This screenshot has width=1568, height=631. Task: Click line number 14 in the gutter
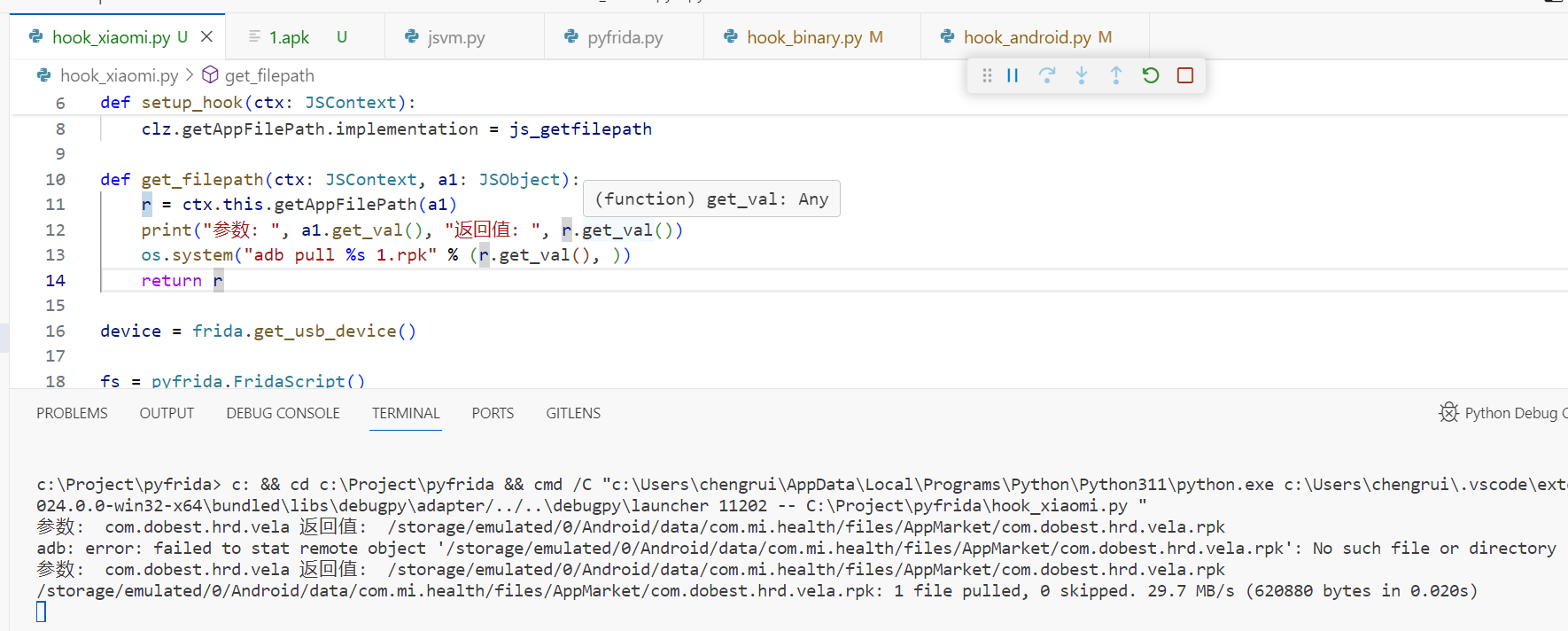click(55, 280)
